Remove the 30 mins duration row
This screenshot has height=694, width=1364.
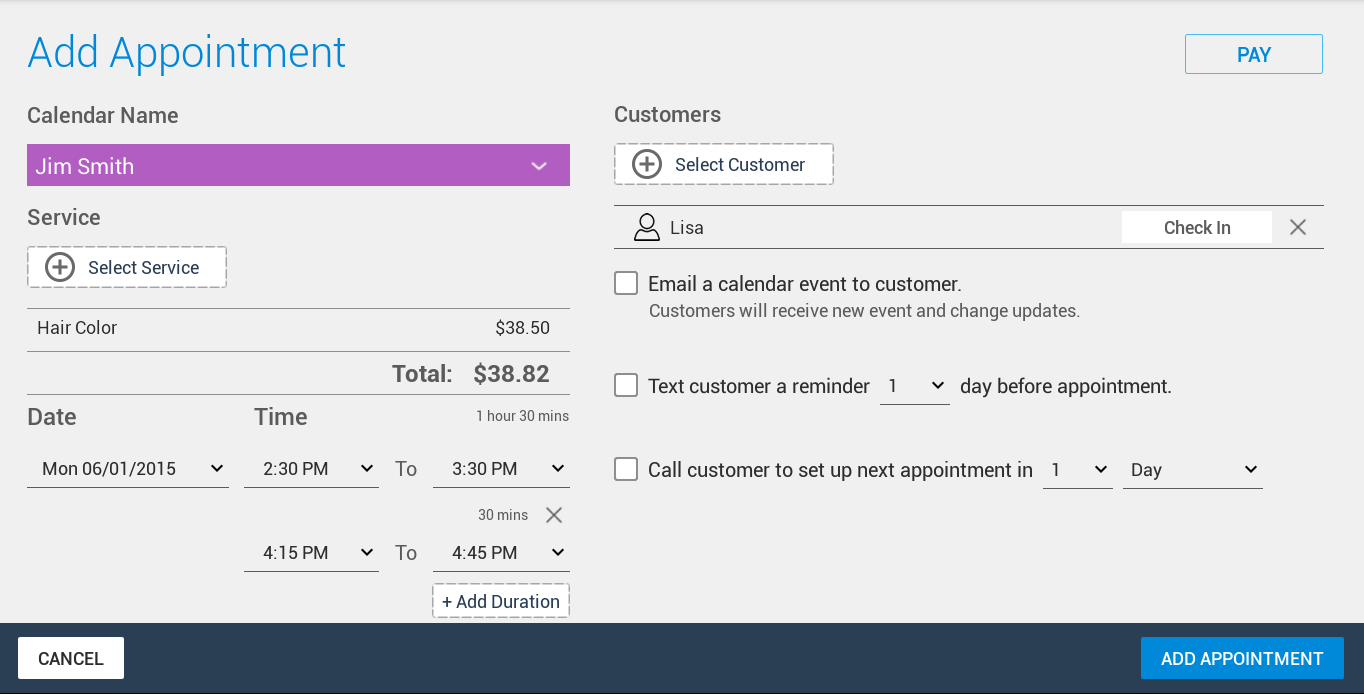[x=554, y=515]
